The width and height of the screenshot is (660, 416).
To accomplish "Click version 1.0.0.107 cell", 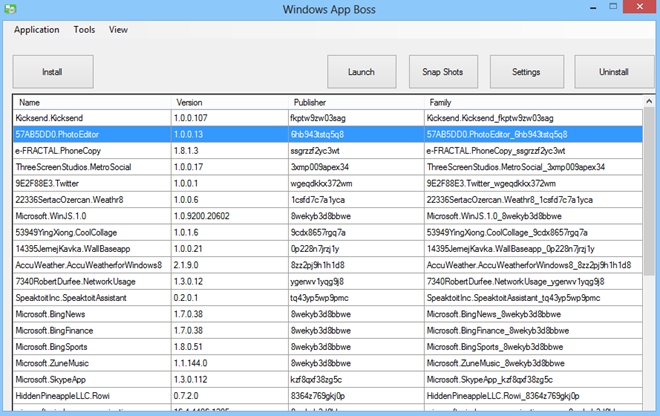I will [x=230, y=118].
